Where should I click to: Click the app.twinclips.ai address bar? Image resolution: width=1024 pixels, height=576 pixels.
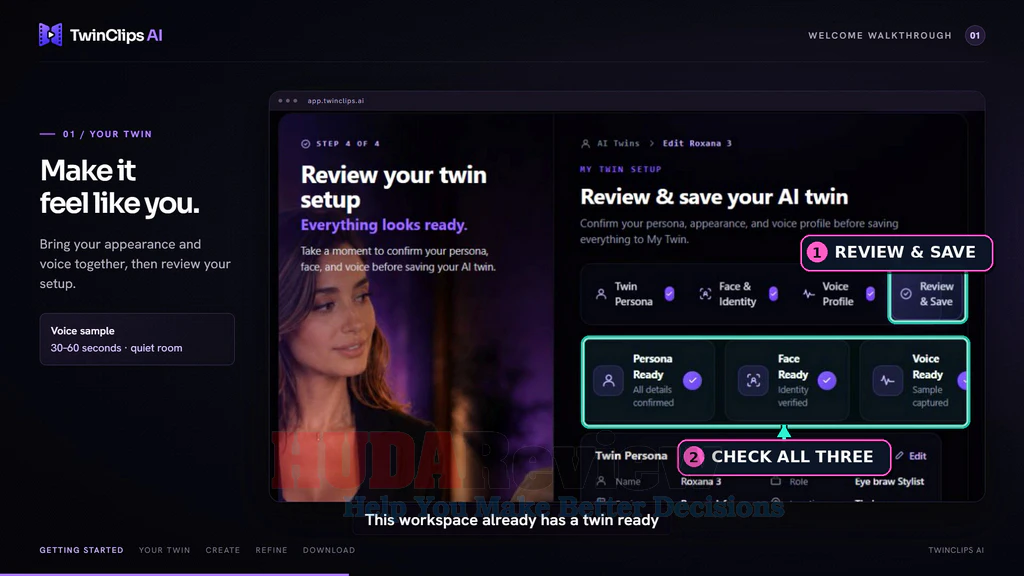[x=336, y=101]
